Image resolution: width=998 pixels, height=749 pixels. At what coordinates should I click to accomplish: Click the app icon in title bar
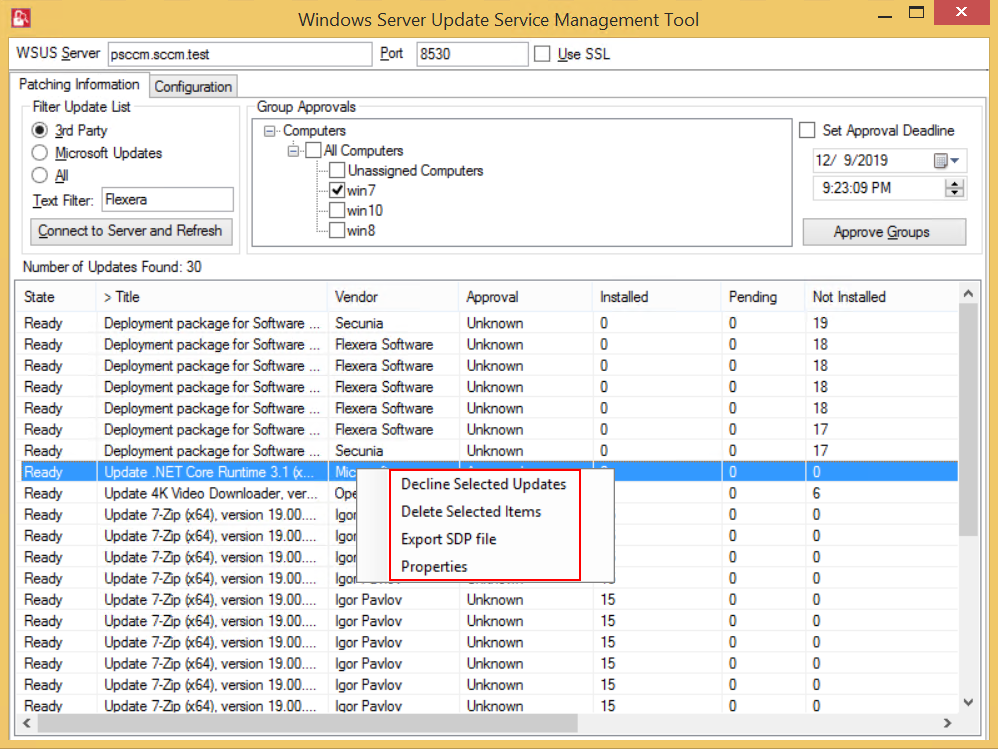coord(19,18)
